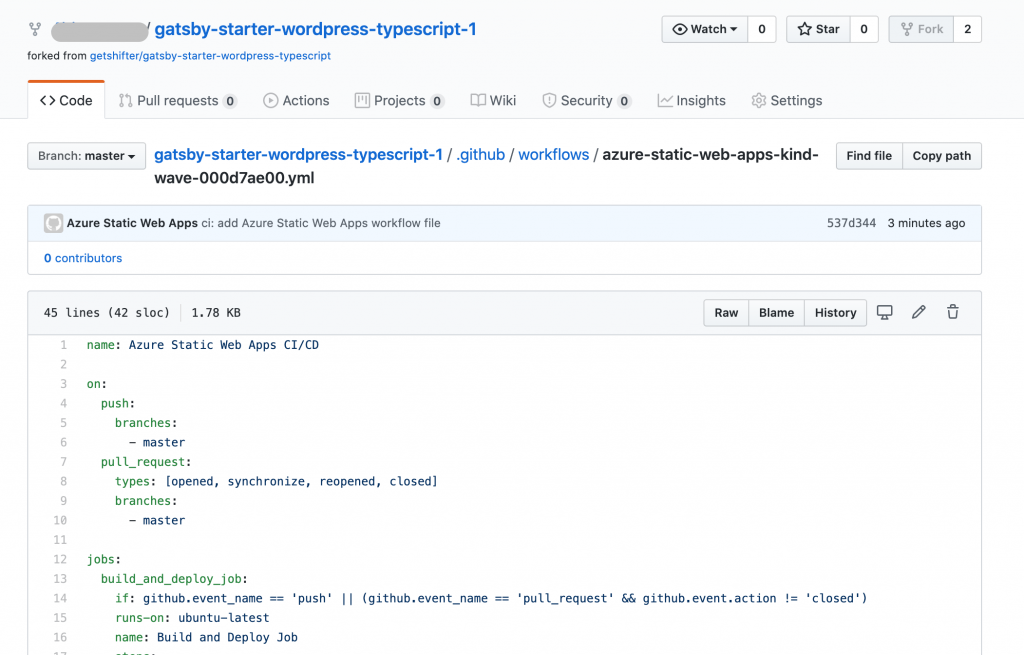Delete this file with trash icon
1024x655 pixels.
[953, 312]
